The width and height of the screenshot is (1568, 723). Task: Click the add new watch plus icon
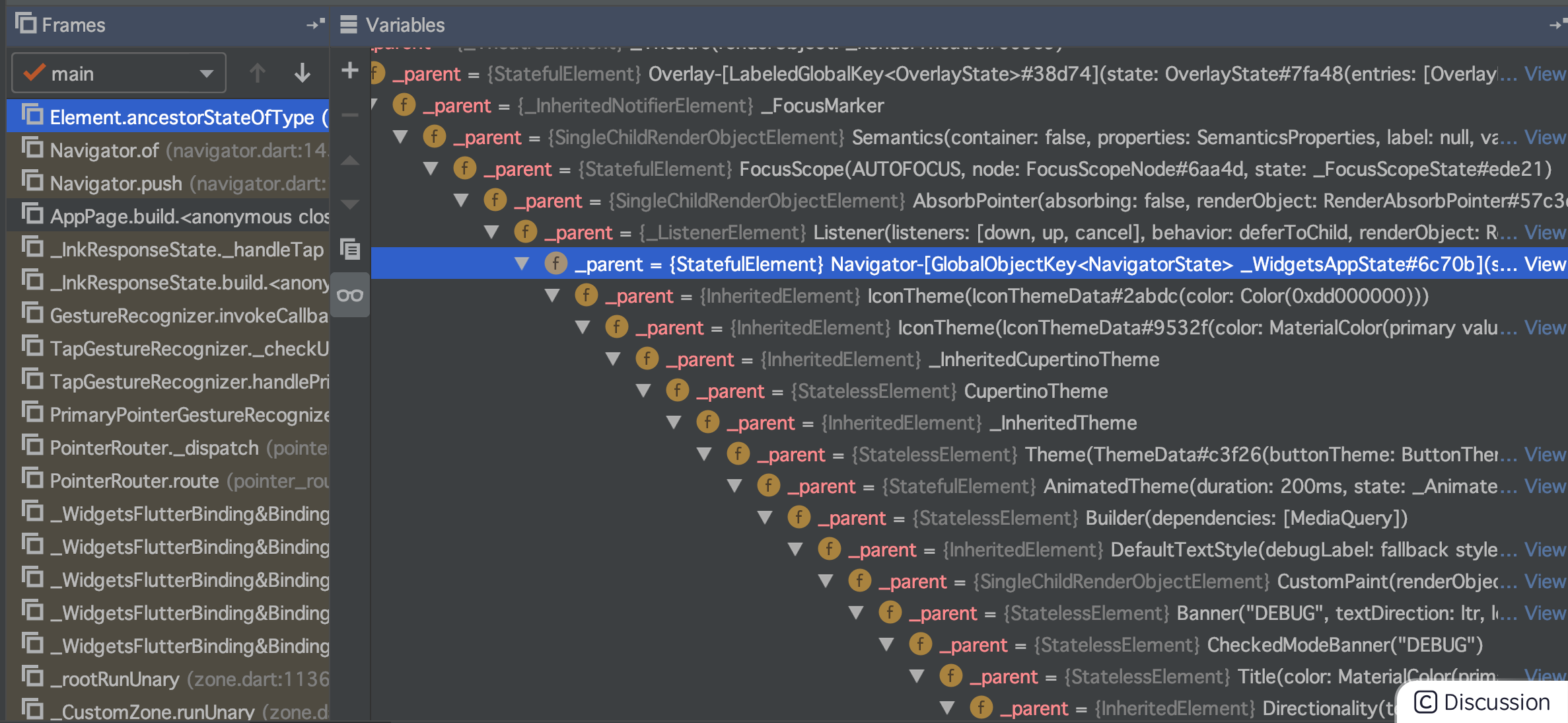pyautogui.click(x=350, y=70)
